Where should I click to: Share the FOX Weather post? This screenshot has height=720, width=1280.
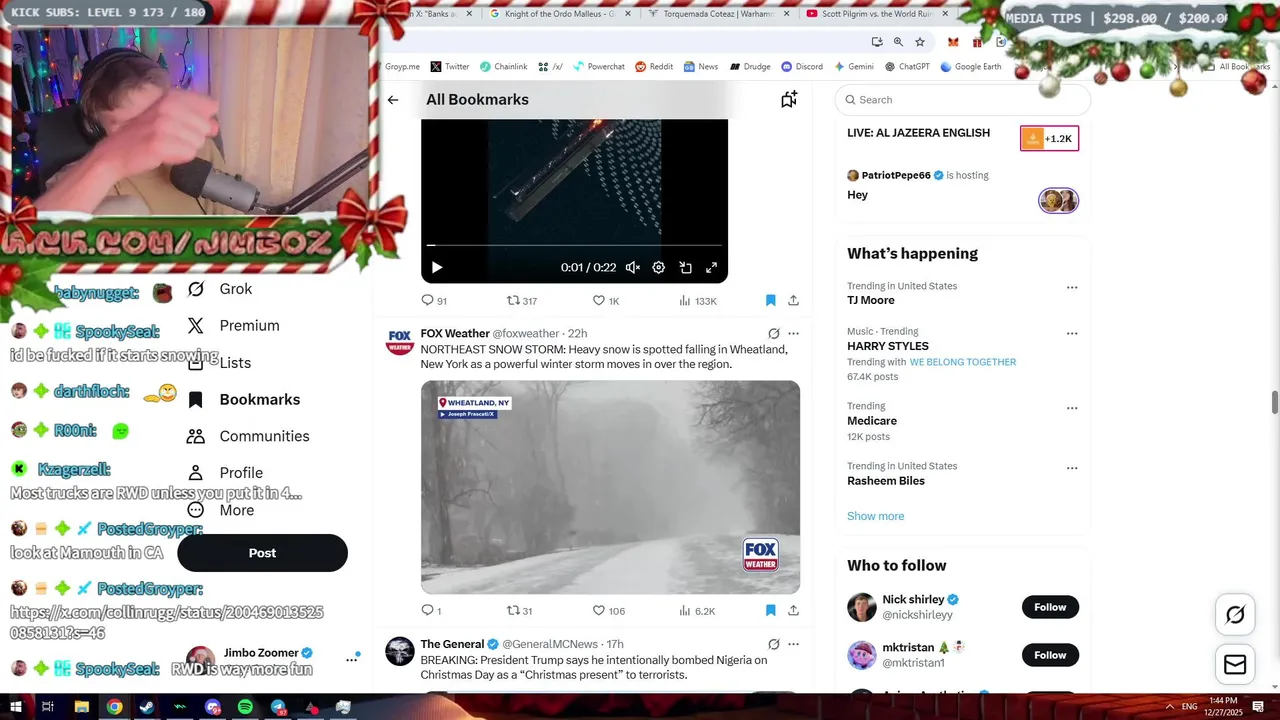pyautogui.click(x=793, y=611)
